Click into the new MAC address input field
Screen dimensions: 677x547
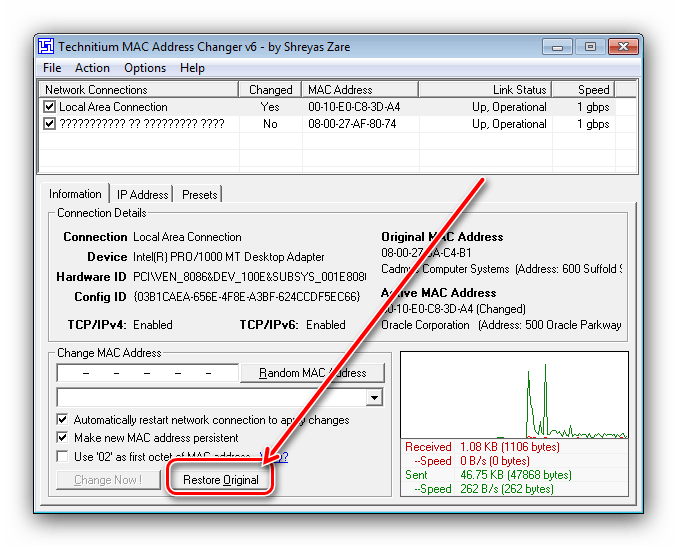(148, 373)
